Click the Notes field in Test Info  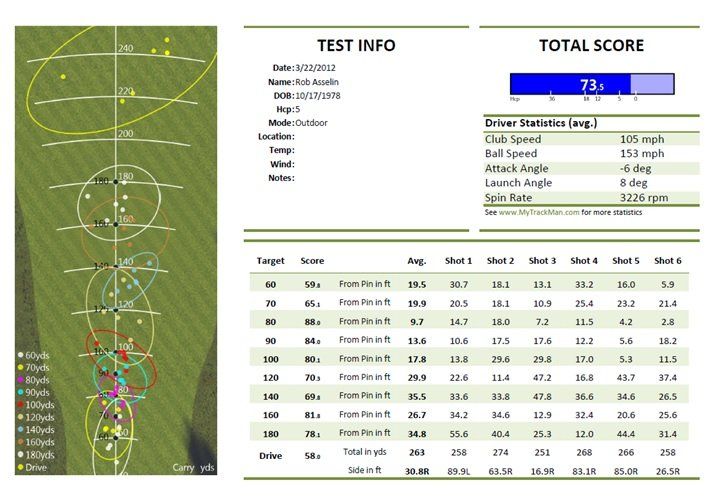[282, 178]
